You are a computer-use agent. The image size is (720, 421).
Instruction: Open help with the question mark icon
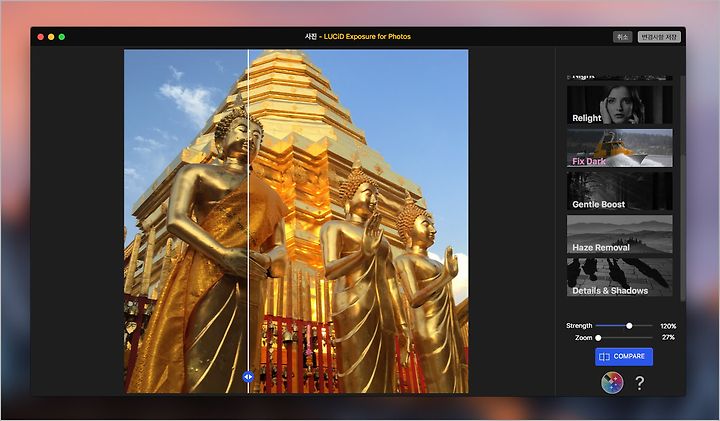pyautogui.click(x=640, y=383)
